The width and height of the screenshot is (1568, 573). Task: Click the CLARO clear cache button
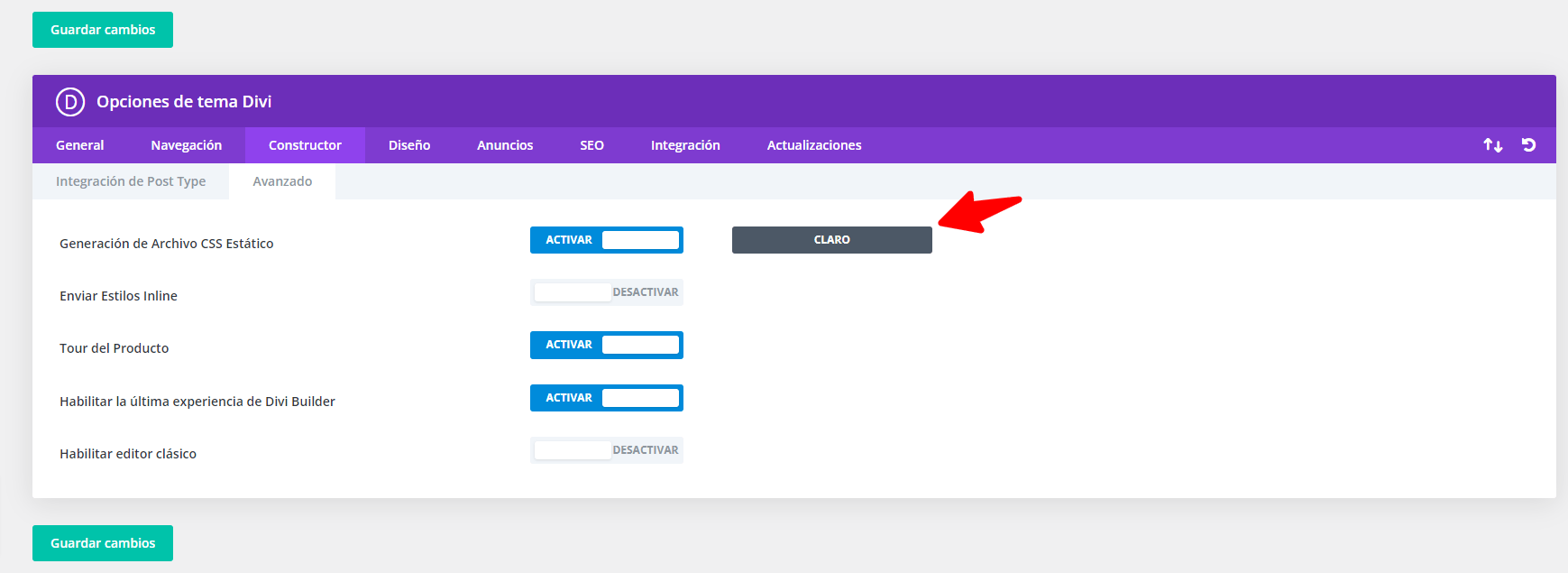(832, 240)
